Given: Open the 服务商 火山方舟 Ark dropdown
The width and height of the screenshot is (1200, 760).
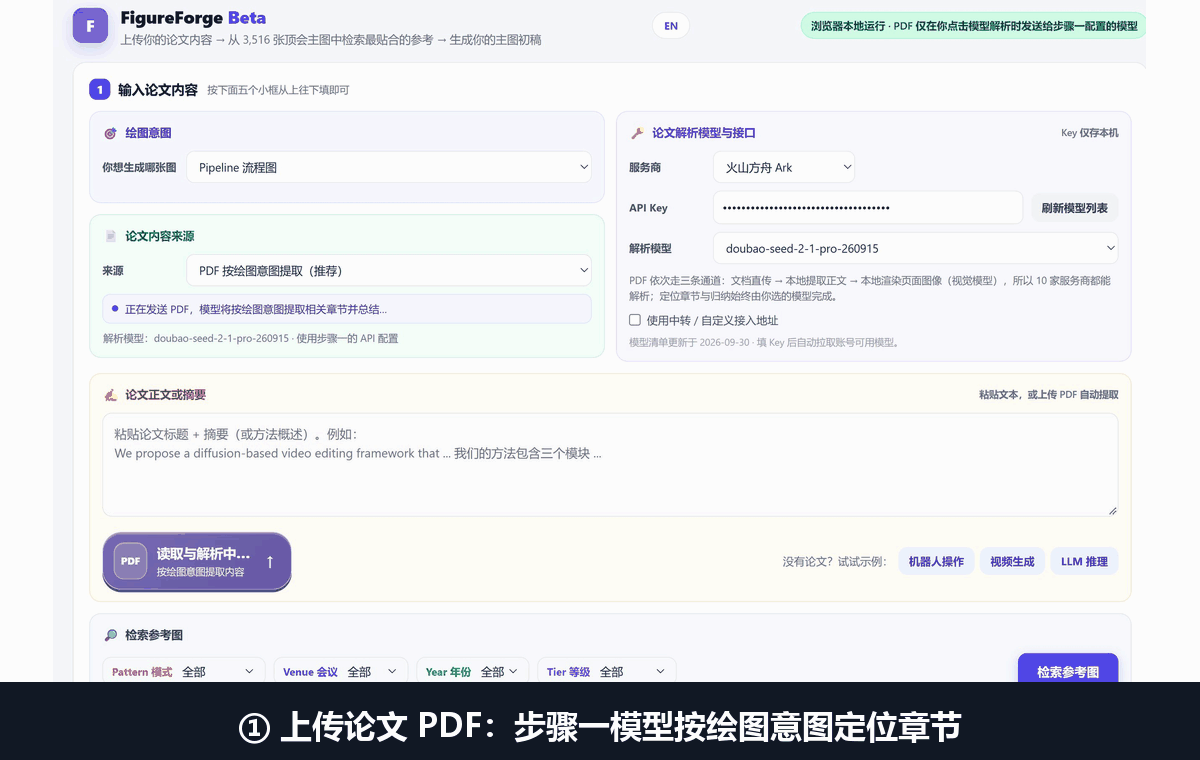Looking at the screenshot, I should click(784, 167).
